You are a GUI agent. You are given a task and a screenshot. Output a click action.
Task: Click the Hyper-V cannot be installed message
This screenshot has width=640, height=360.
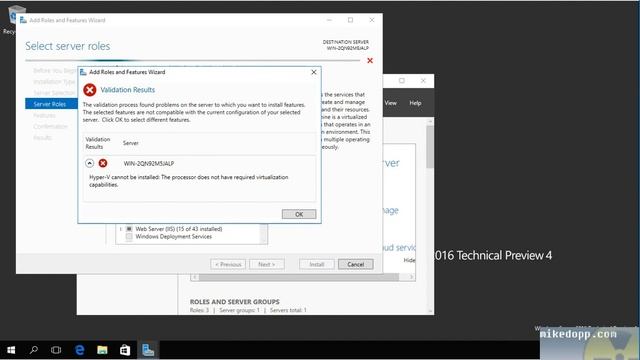coord(189,181)
